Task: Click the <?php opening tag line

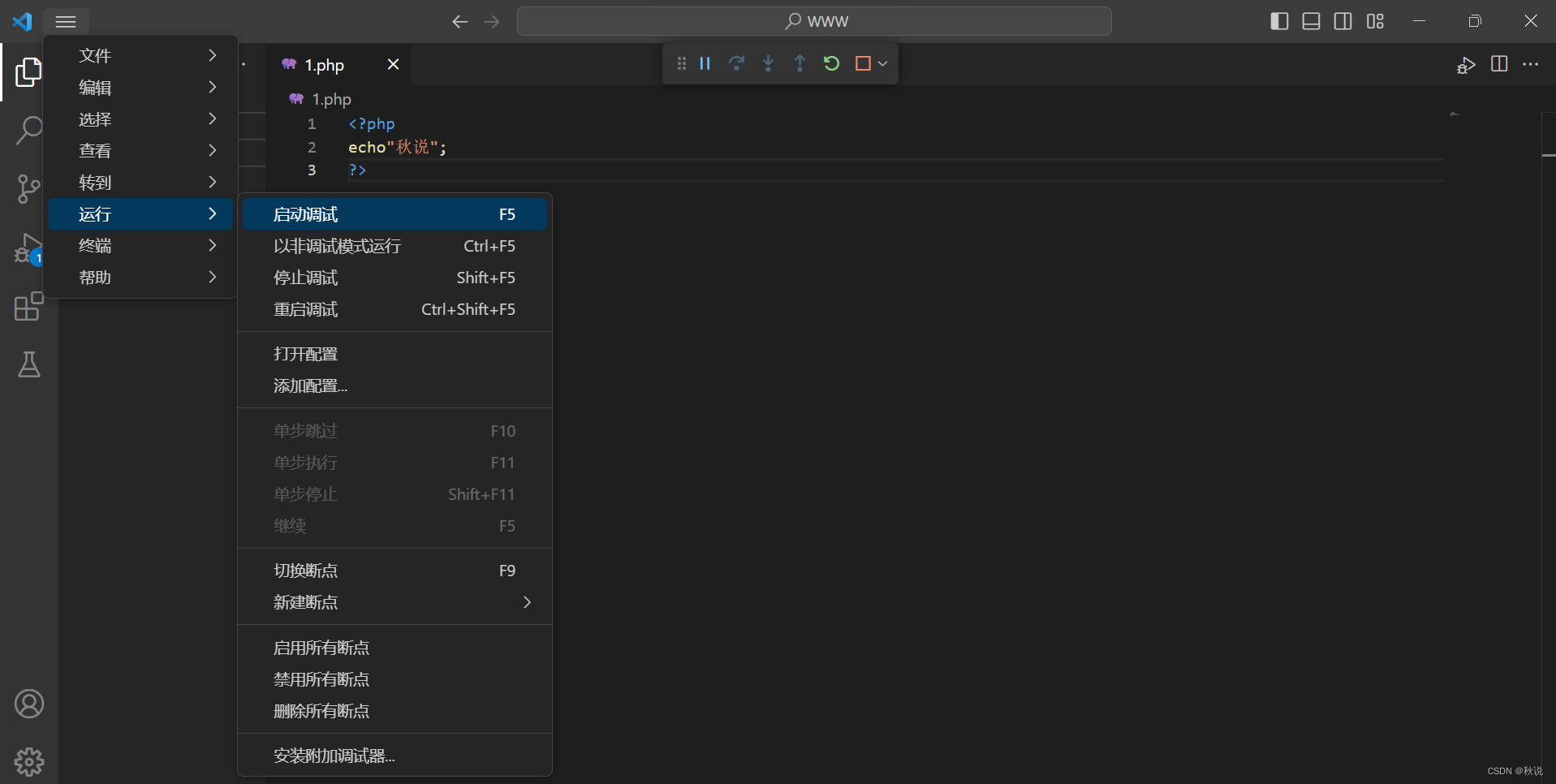Action: [x=371, y=123]
